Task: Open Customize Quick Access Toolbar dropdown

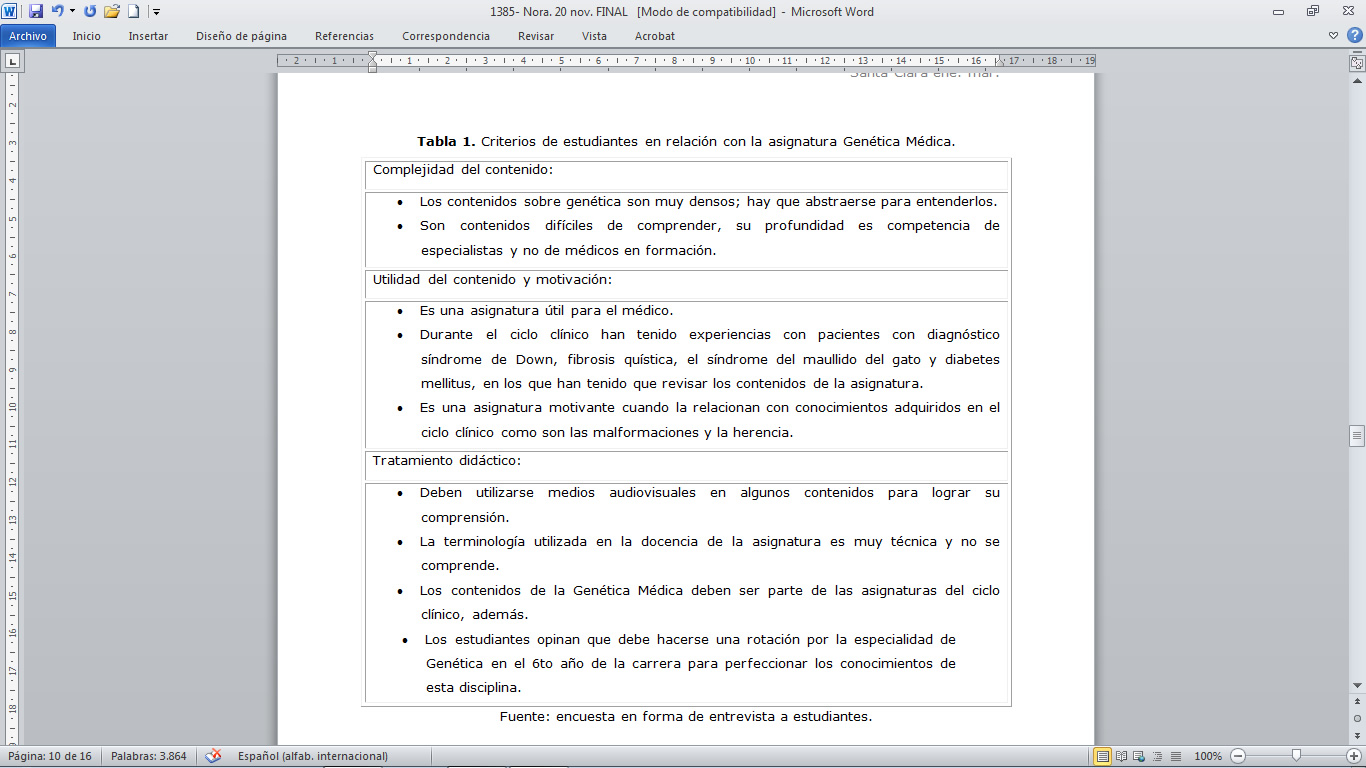Action: point(157,12)
